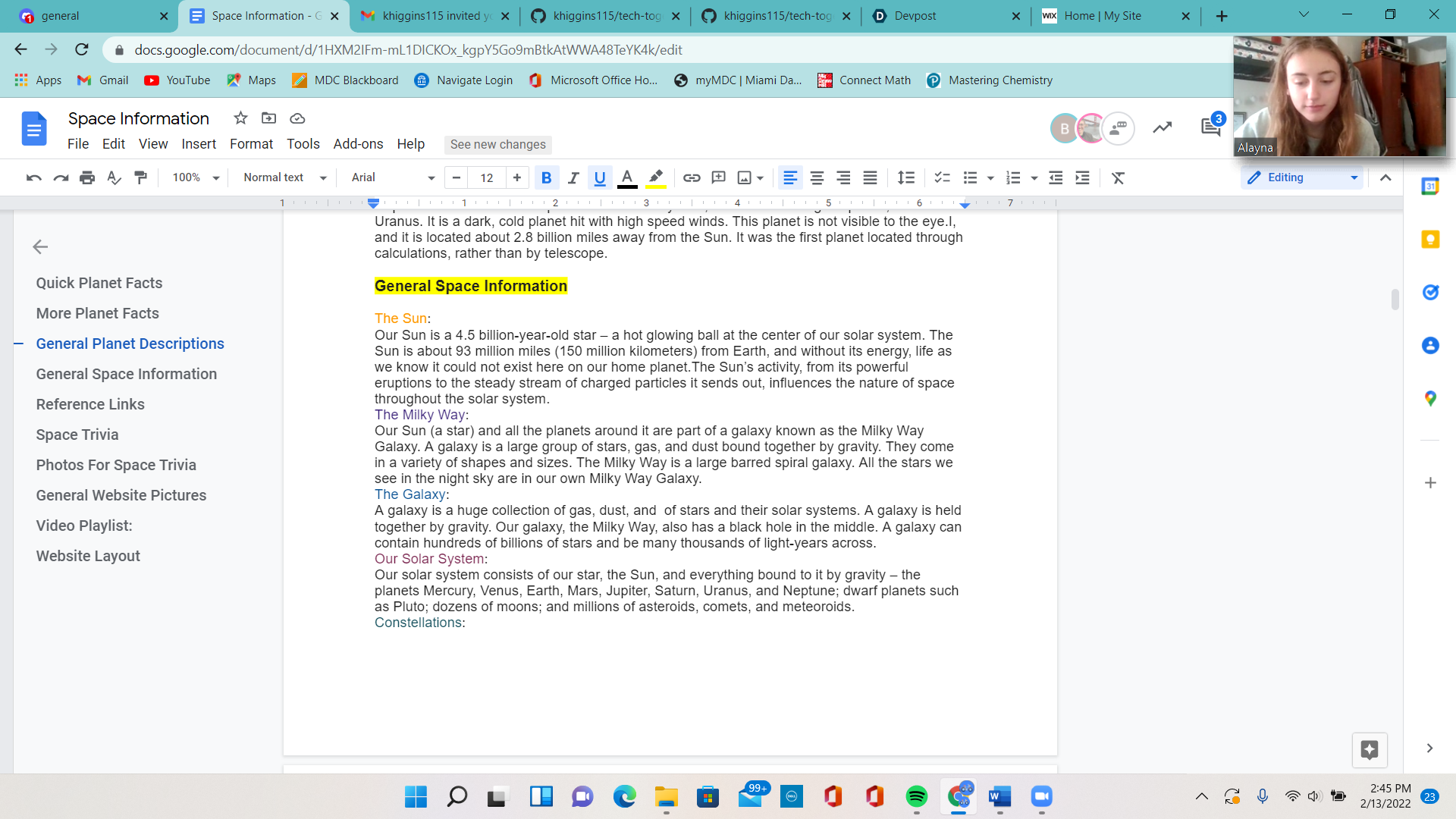Select the Paint format tool
The height and width of the screenshot is (819, 1456).
point(140,177)
